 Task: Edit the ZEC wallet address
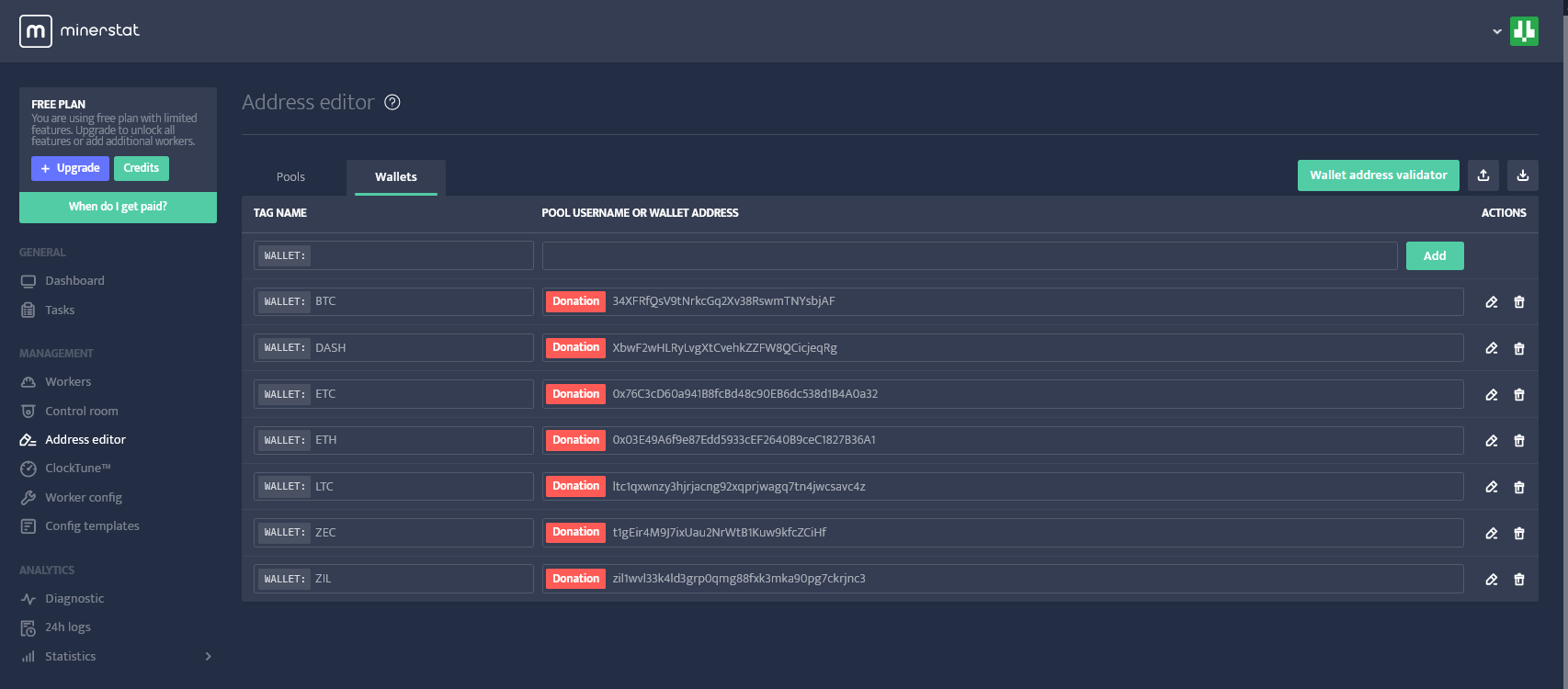1492,533
